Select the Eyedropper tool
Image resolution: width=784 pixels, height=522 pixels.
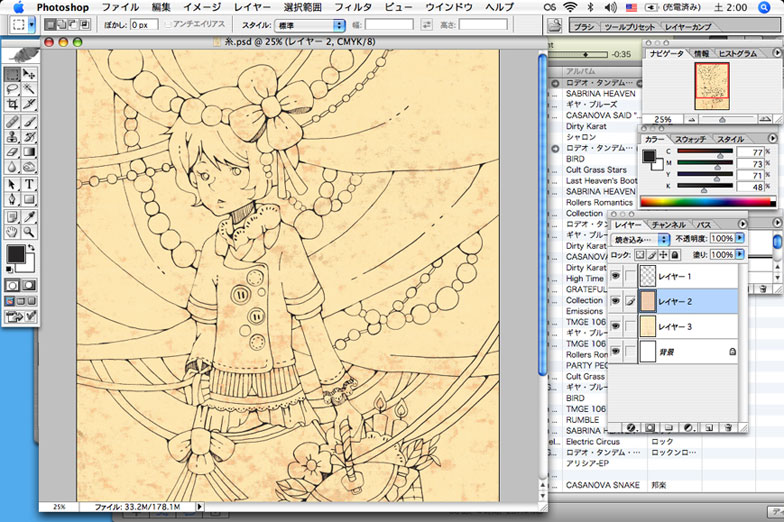pyautogui.click(x=29, y=217)
